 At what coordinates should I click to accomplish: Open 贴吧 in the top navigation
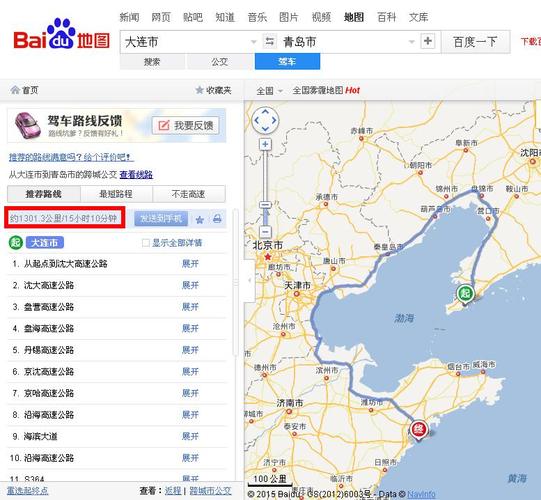[x=193, y=17]
